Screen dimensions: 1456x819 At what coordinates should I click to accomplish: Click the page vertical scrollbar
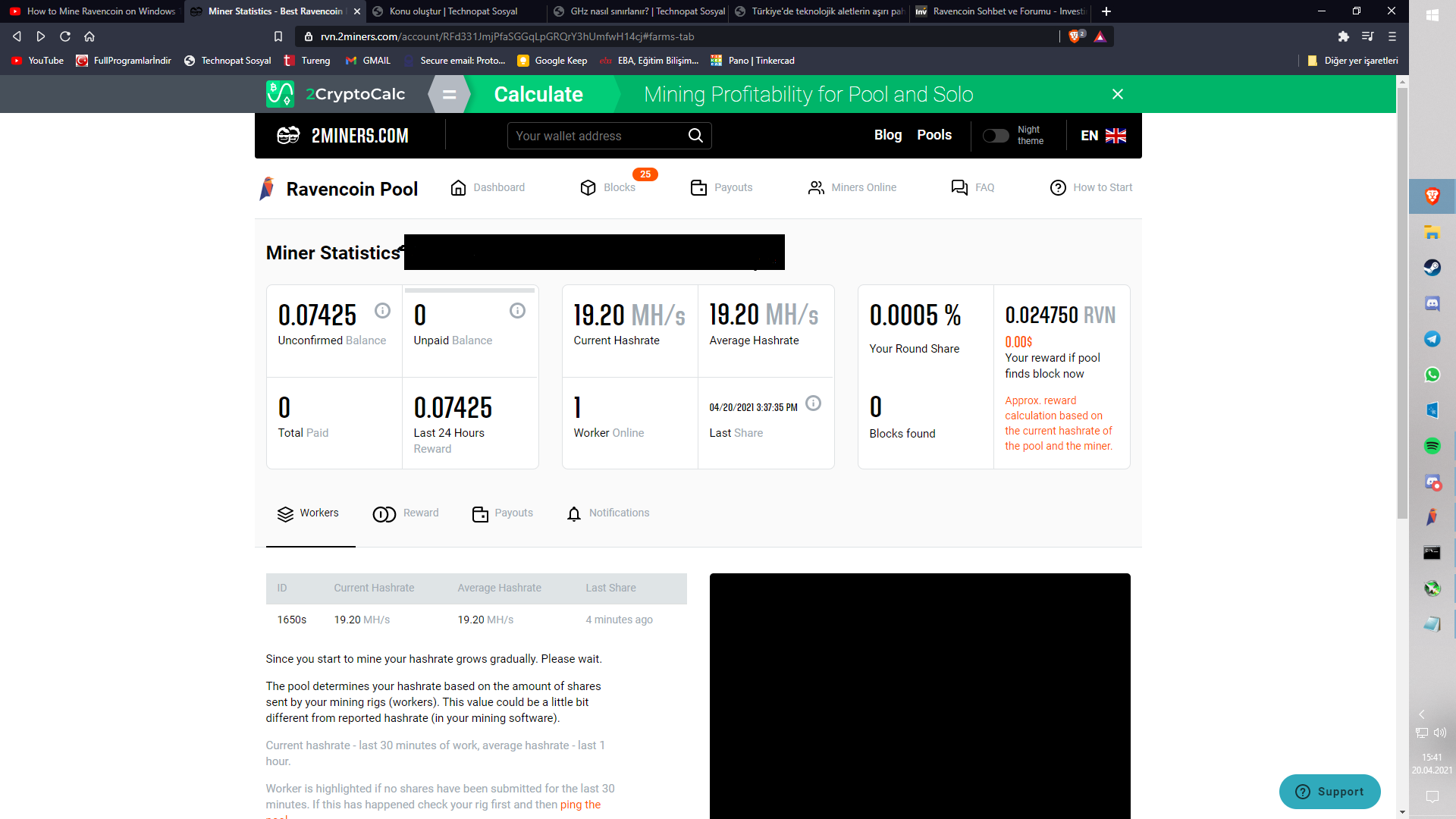[x=1402, y=303]
